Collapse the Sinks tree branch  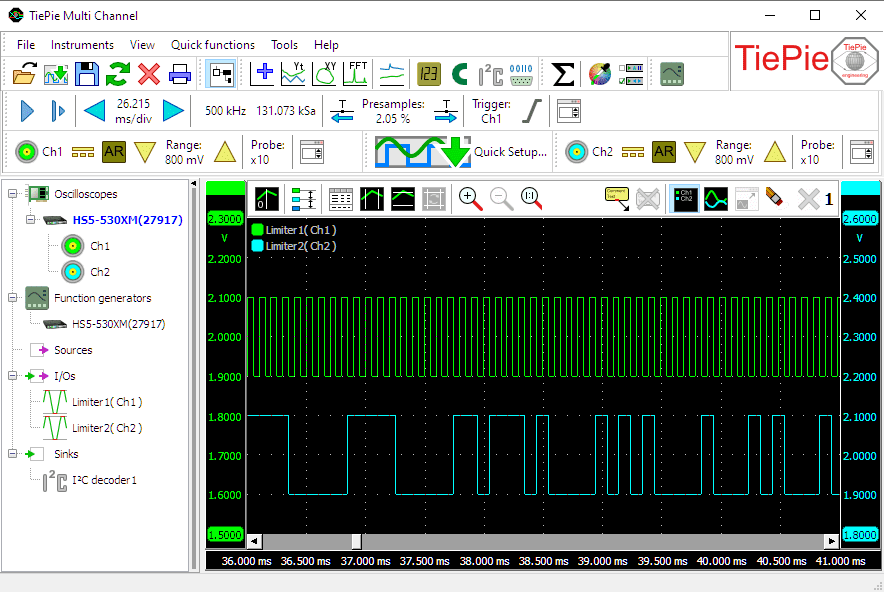pyautogui.click(x=10, y=454)
